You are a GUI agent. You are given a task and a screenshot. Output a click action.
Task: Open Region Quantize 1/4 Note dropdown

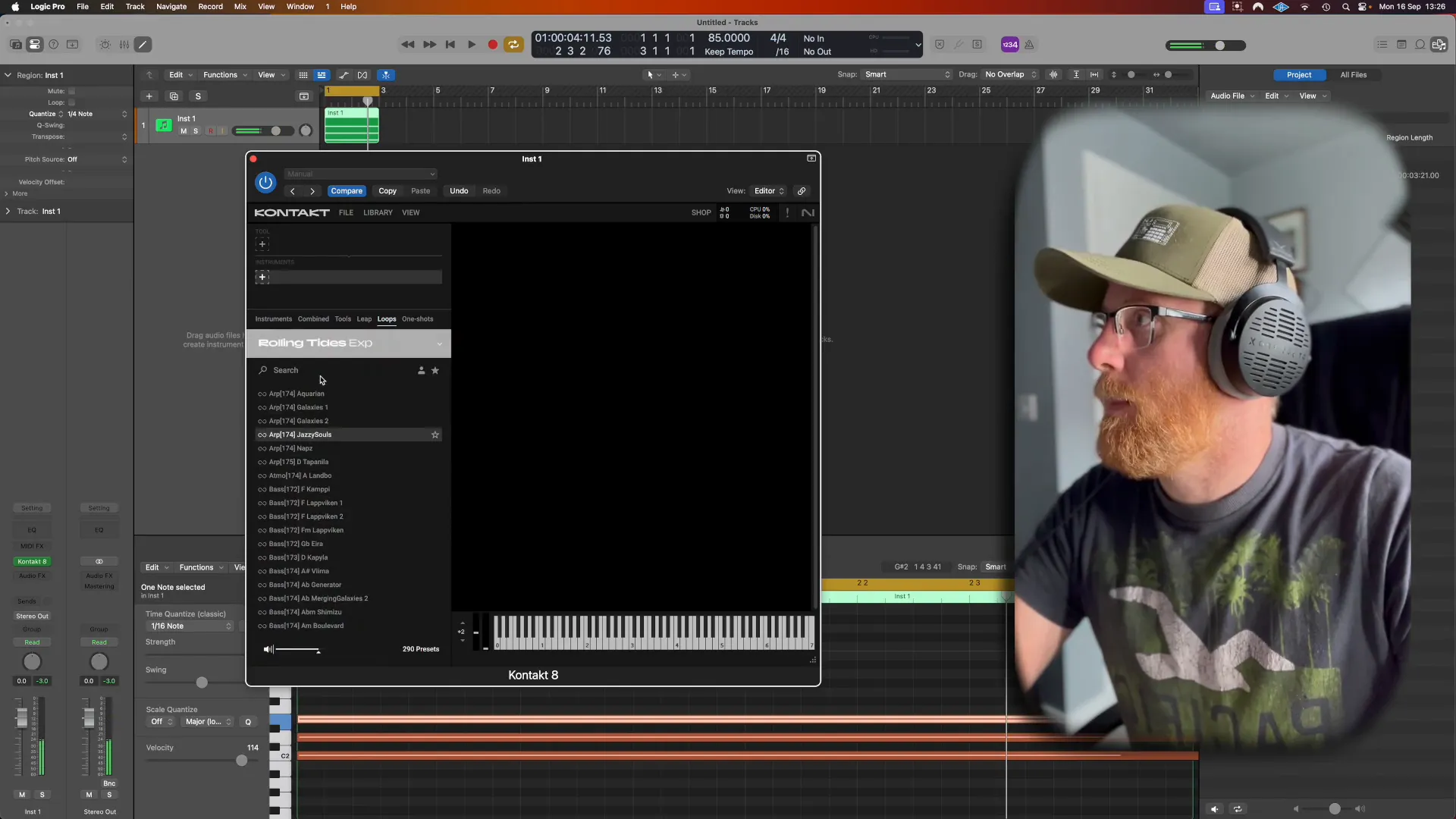point(98,115)
